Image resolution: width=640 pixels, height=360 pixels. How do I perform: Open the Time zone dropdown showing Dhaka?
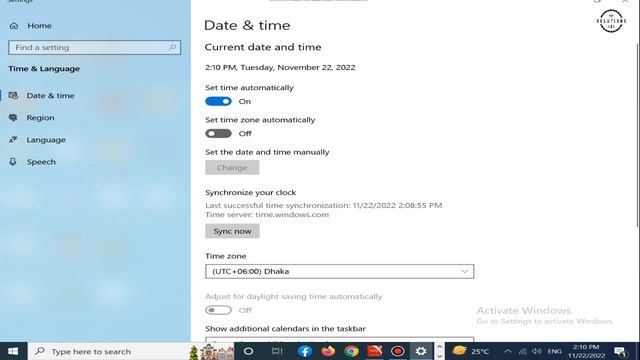coord(340,271)
